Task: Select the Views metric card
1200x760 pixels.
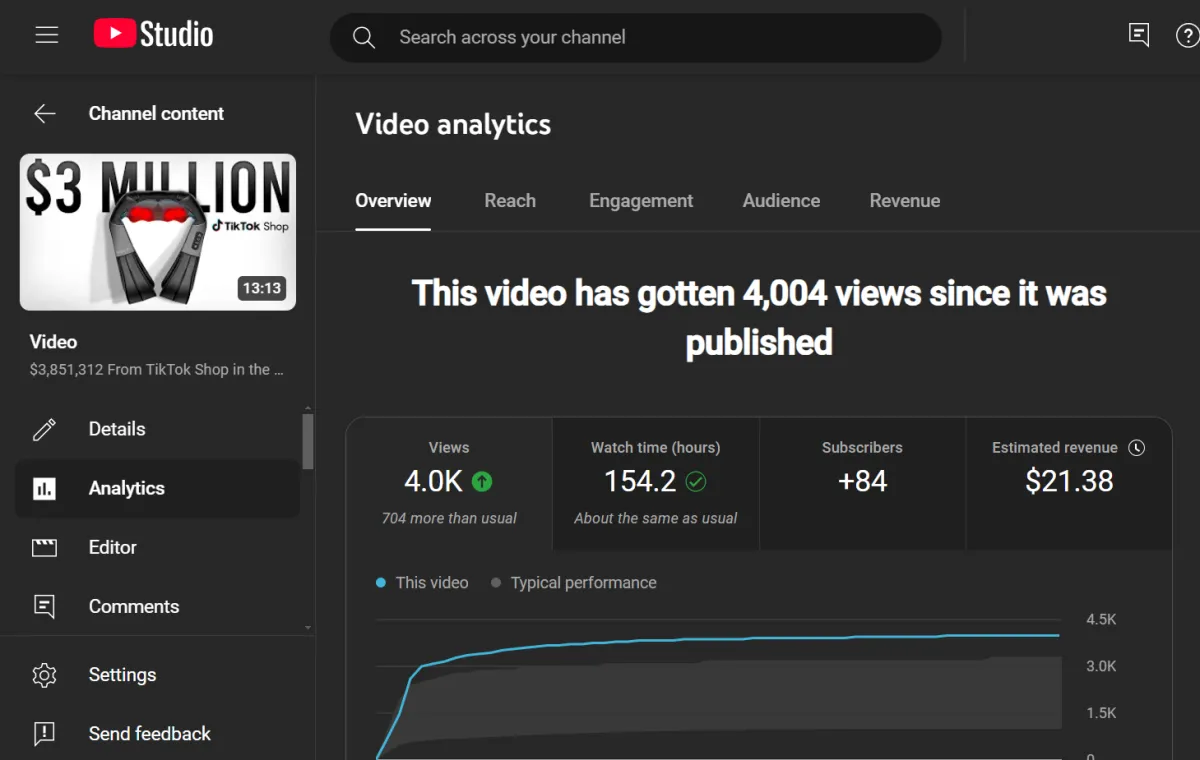Action: pyautogui.click(x=449, y=484)
